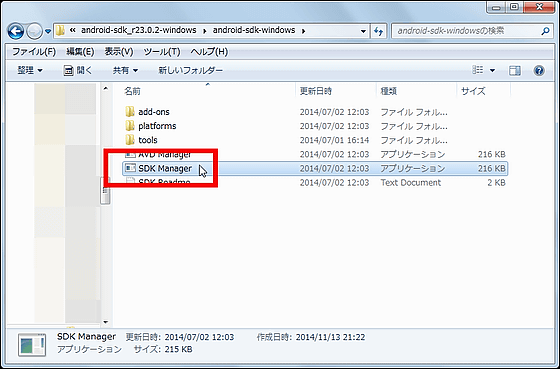
Task: Click AVD Manager's 216 KB size
Action: point(492,154)
